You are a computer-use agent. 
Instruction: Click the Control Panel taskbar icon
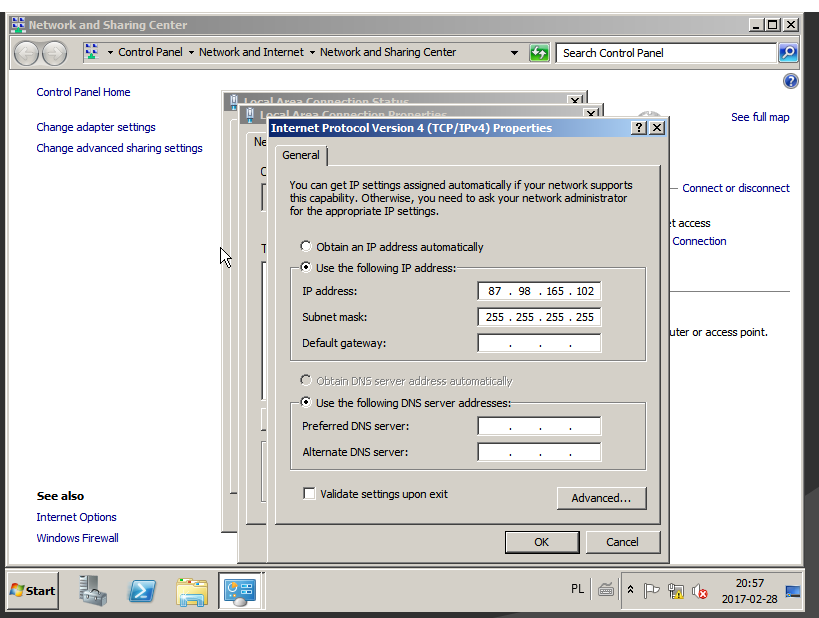point(240,590)
